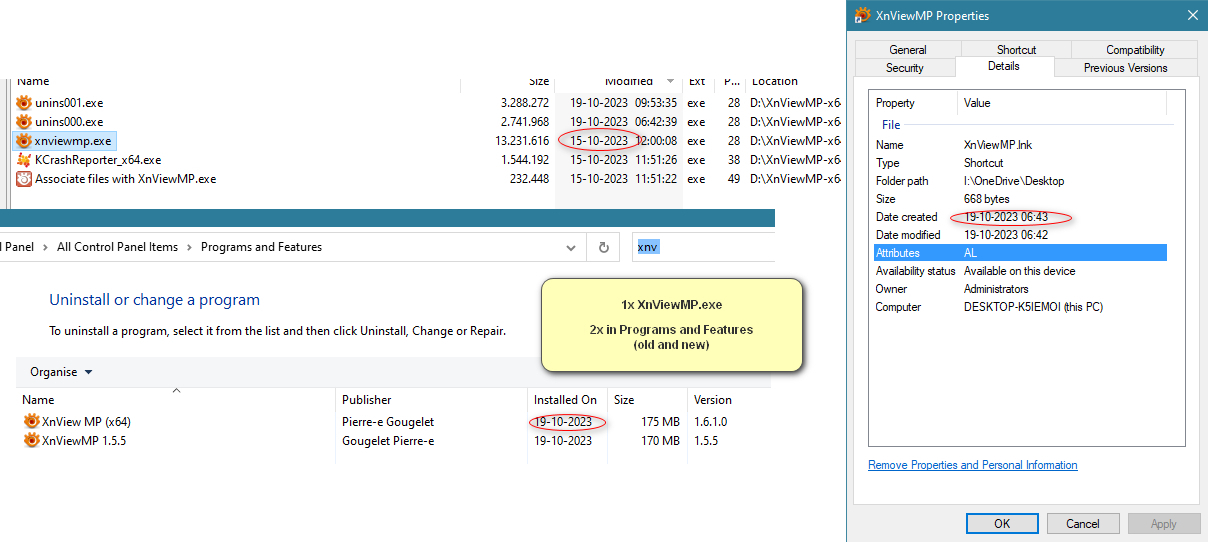Click Remove Properties and Personal Information link
1208x543 pixels.
(x=973, y=465)
